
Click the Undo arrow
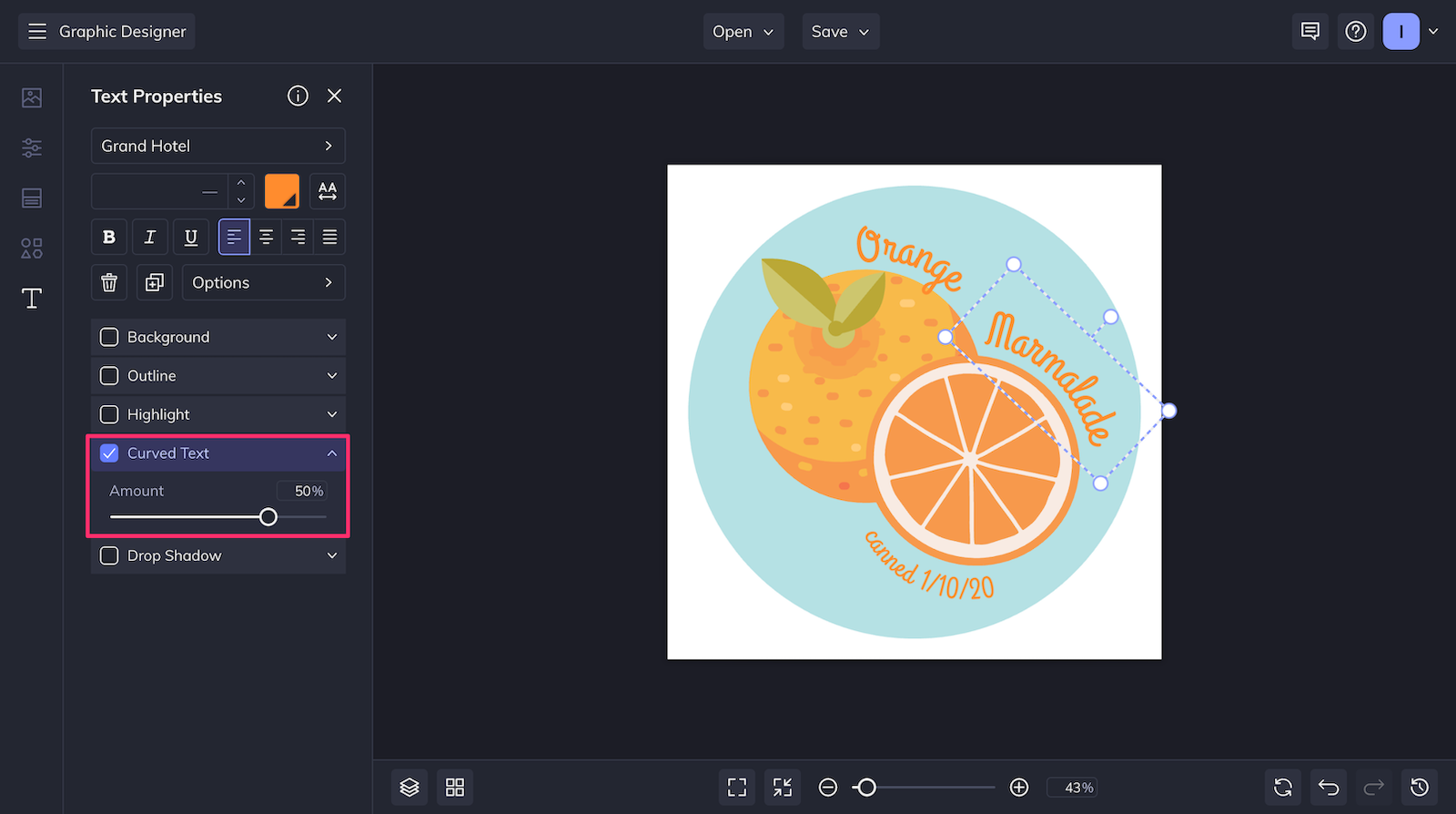click(1329, 787)
